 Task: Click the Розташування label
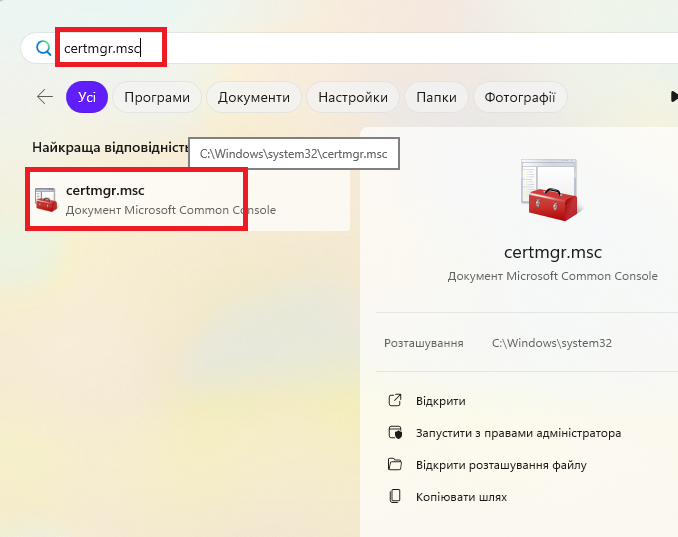[424, 343]
